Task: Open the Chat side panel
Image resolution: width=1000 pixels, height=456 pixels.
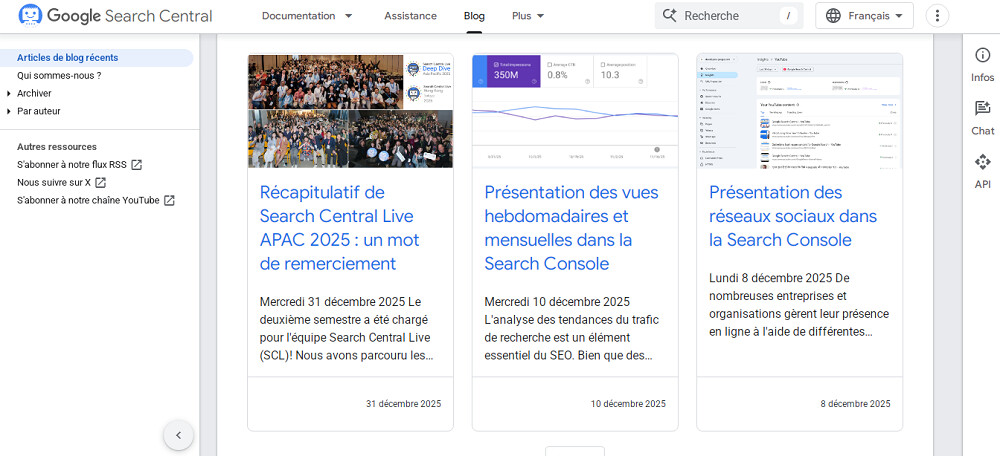Action: click(982, 119)
